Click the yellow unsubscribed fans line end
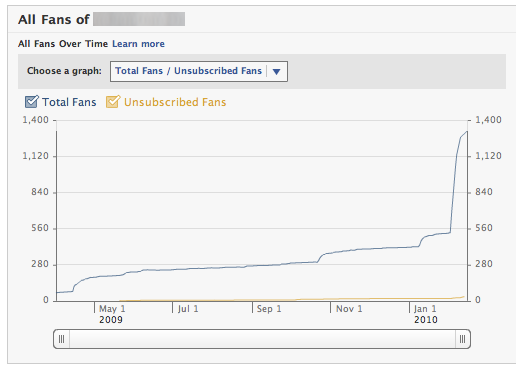 (464, 296)
